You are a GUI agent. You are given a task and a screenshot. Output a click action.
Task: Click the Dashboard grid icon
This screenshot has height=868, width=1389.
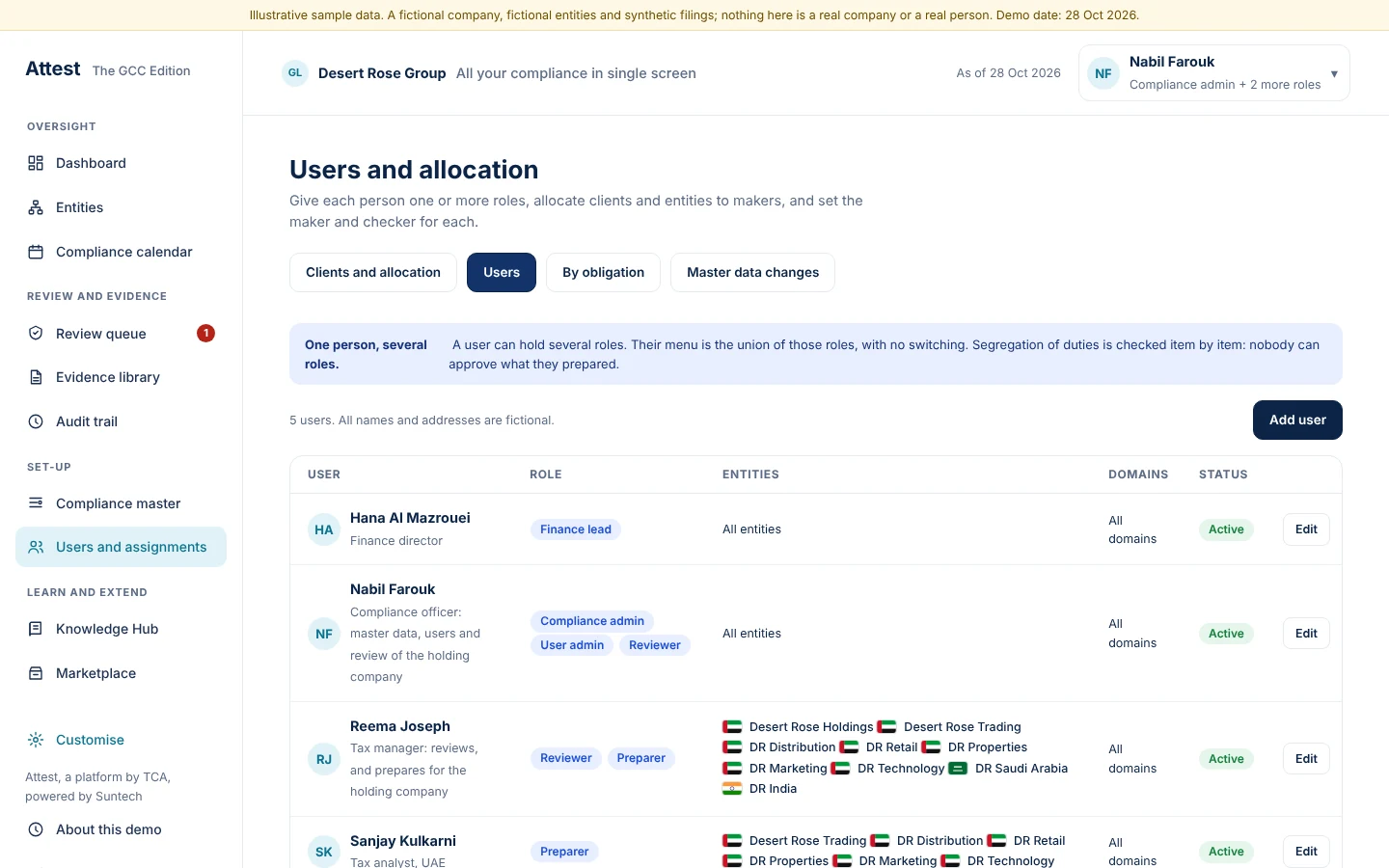pyautogui.click(x=36, y=163)
